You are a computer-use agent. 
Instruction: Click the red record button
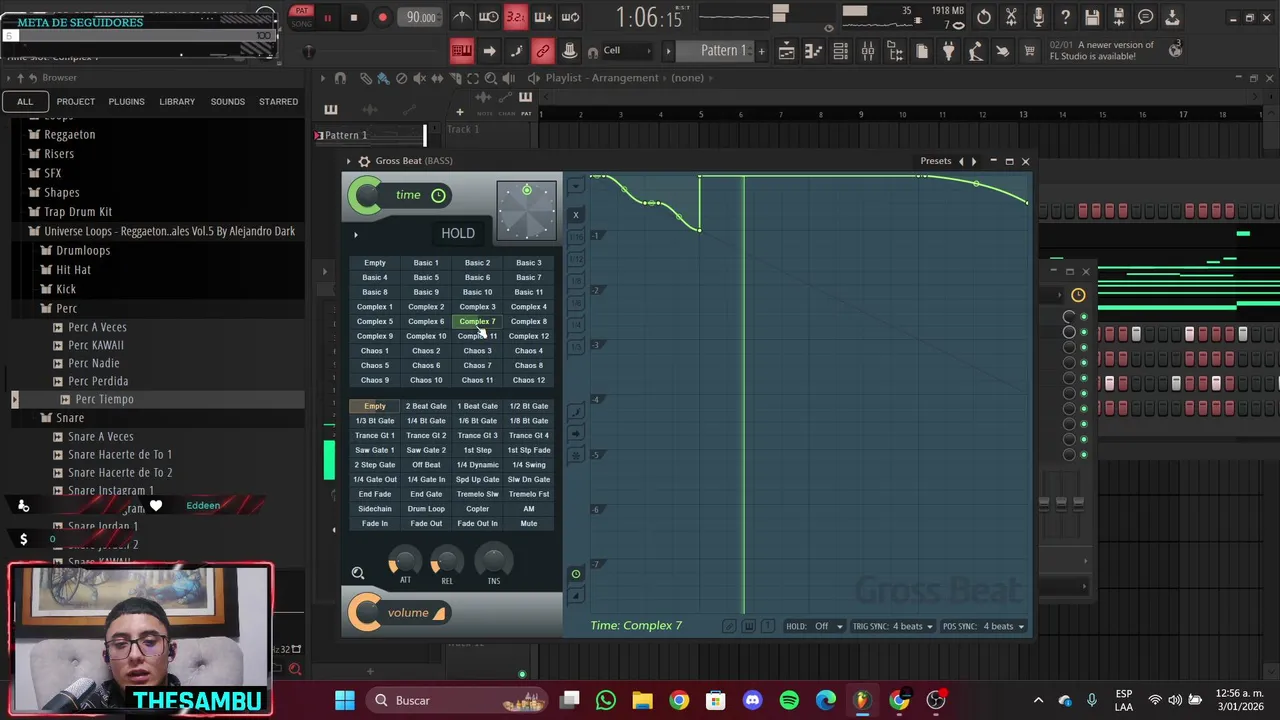pyautogui.click(x=382, y=17)
